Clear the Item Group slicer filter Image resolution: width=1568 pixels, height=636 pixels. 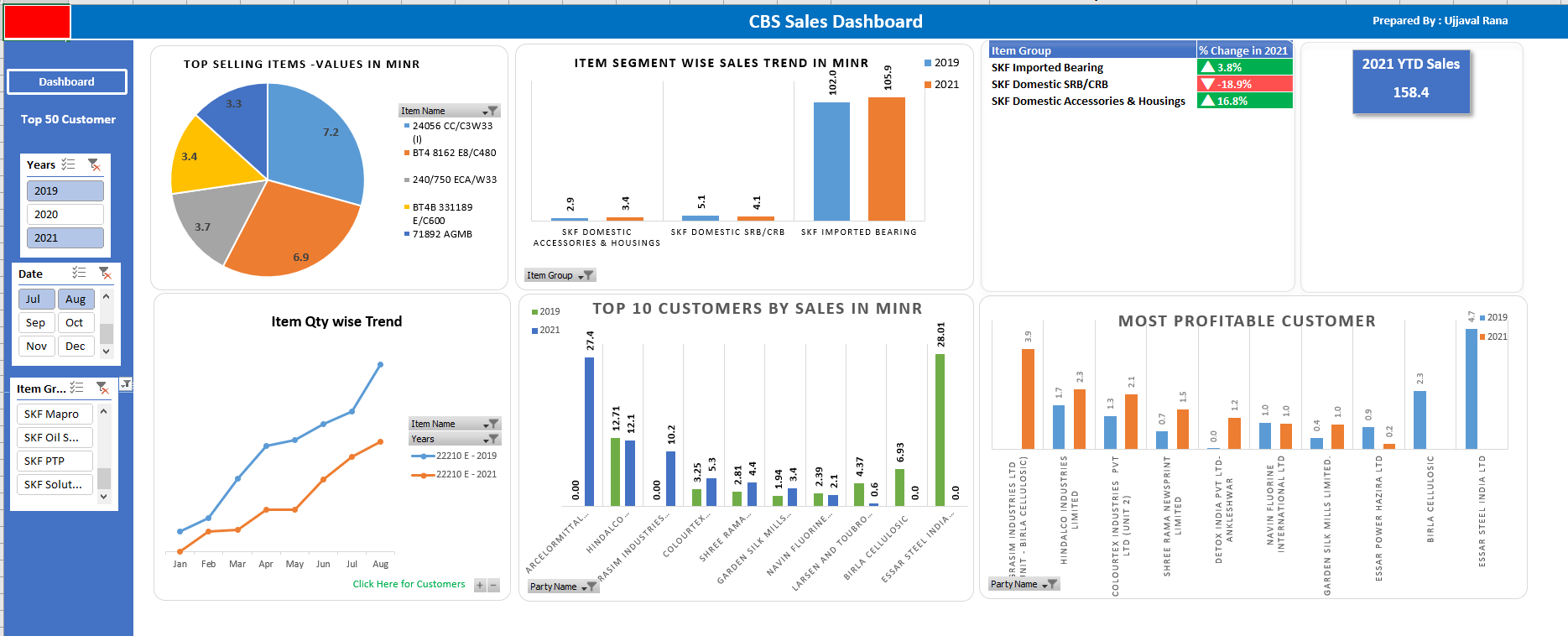102,388
